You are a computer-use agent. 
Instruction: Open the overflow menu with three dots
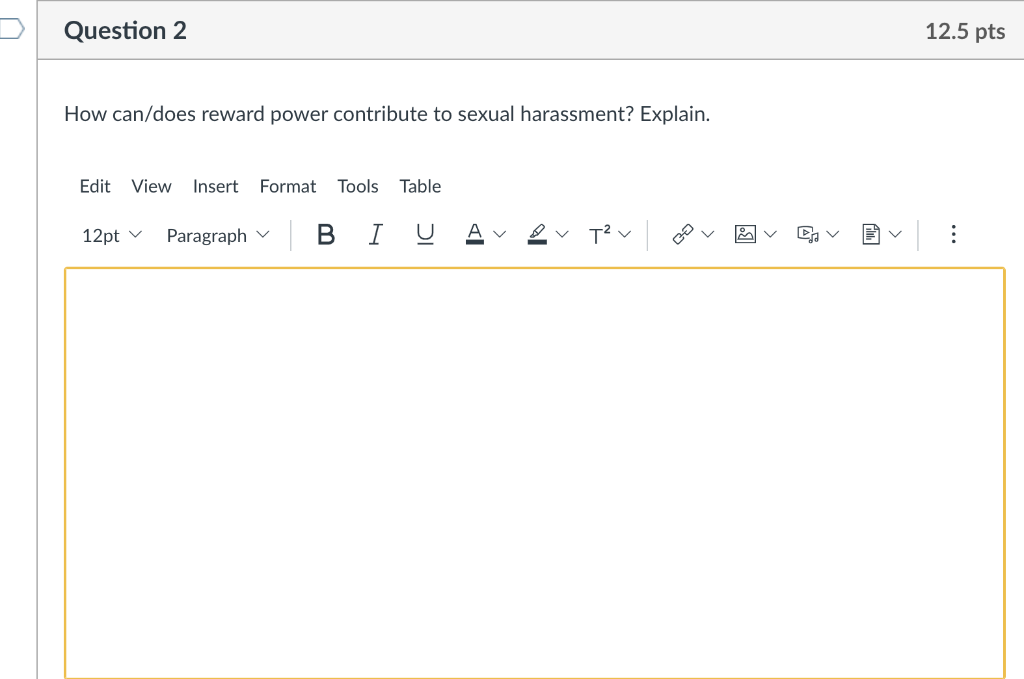(x=953, y=234)
